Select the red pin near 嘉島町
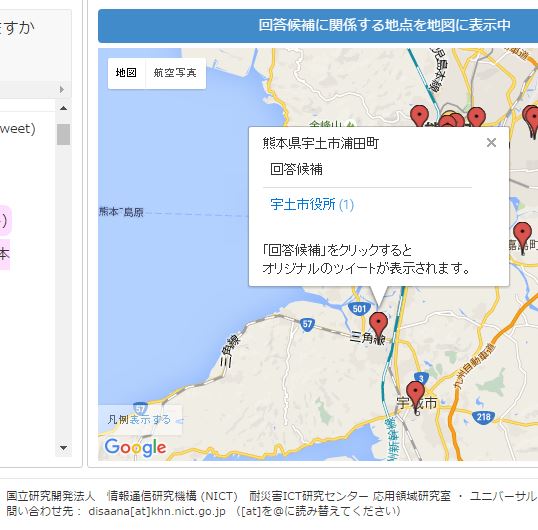Screen dimensions: 538x530 [523, 235]
